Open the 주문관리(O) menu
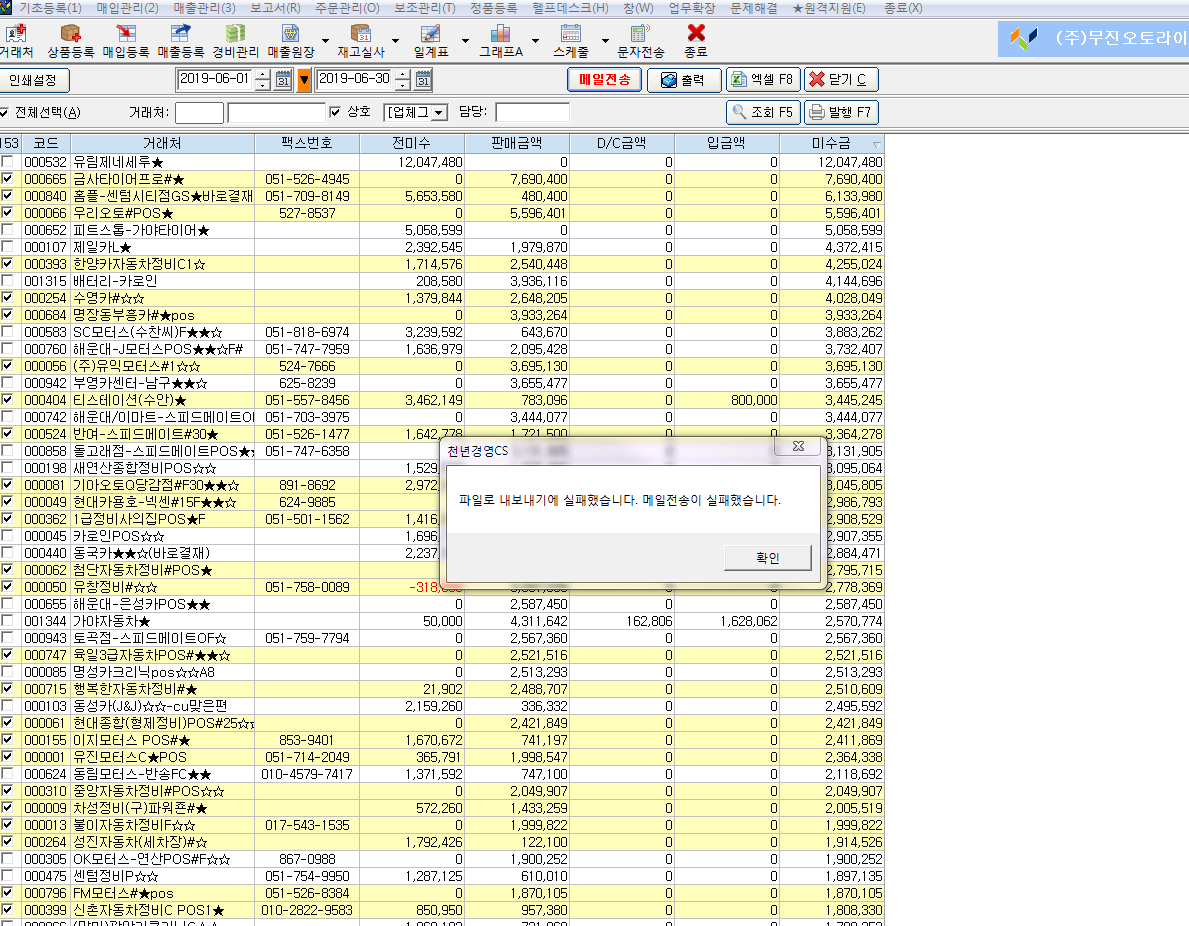The width and height of the screenshot is (1189, 926). (x=347, y=8)
